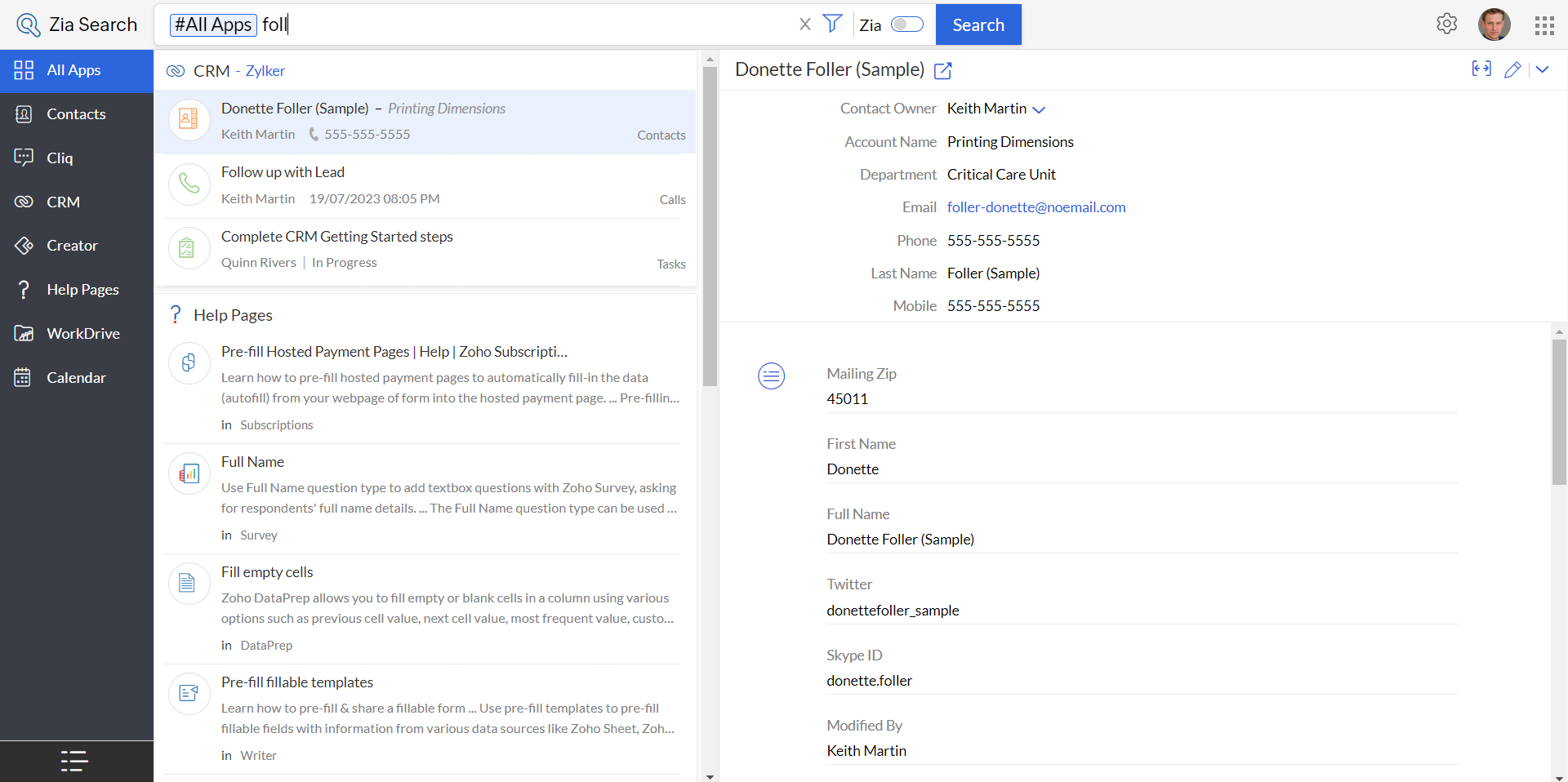Click the details section list icon
The height and width of the screenshot is (782, 1568).
click(771, 375)
